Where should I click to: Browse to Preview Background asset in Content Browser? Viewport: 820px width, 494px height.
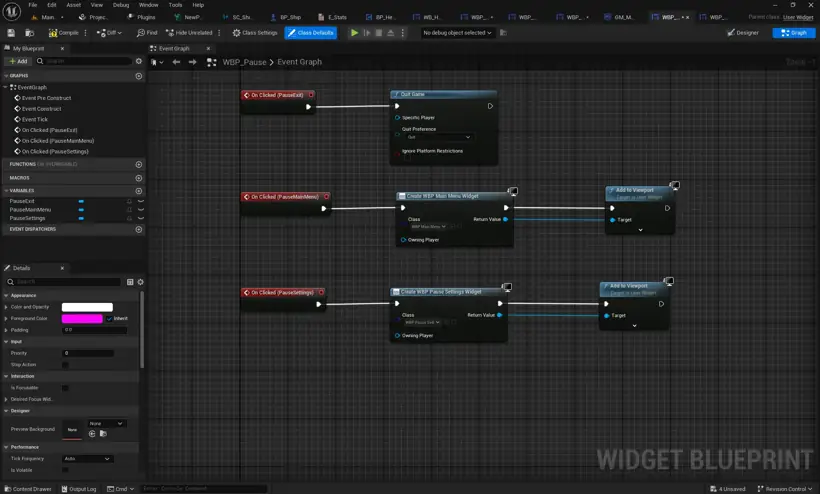click(x=103, y=434)
